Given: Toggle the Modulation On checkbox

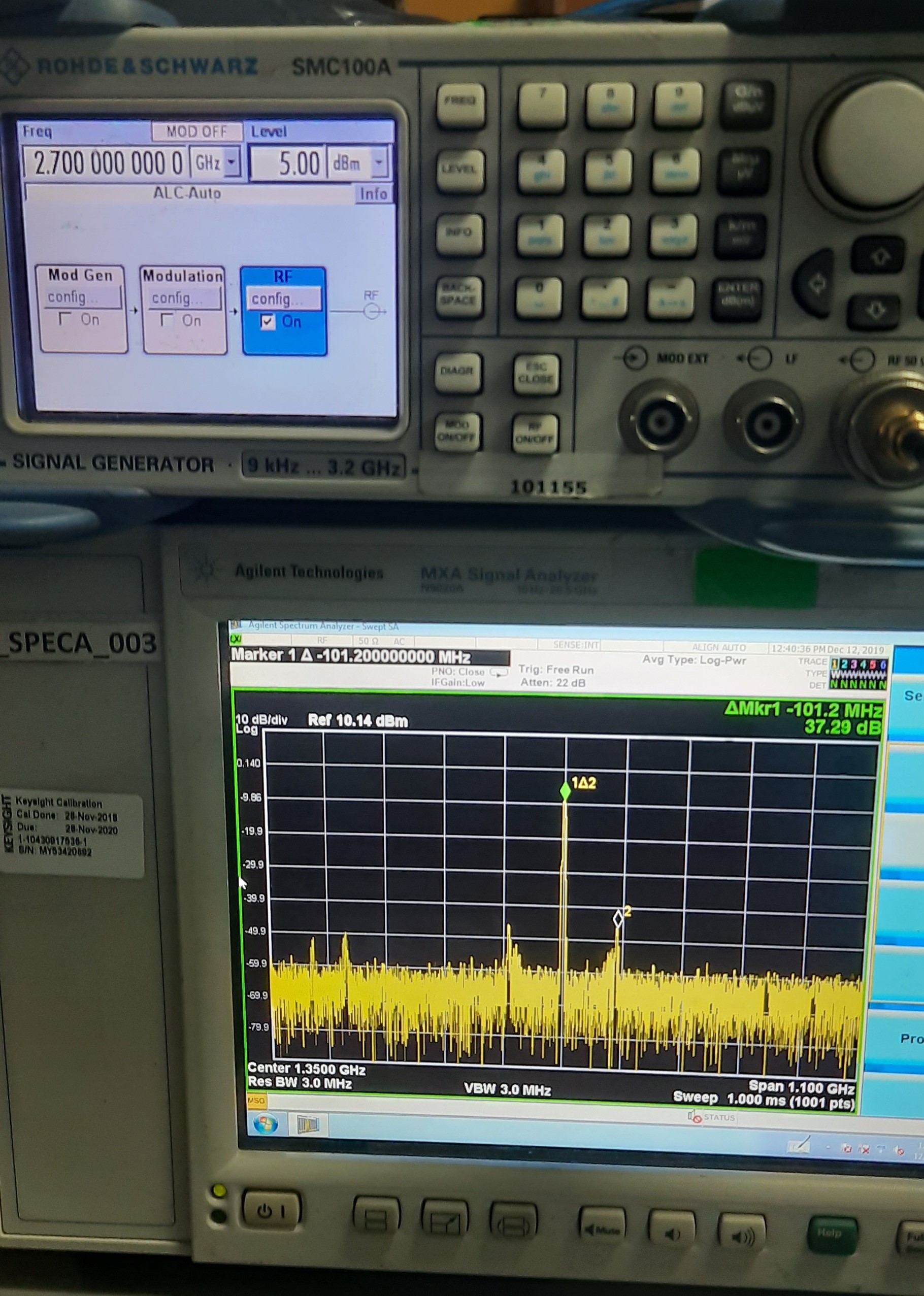Looking at the screenshot, I should [x=167, y=320].
